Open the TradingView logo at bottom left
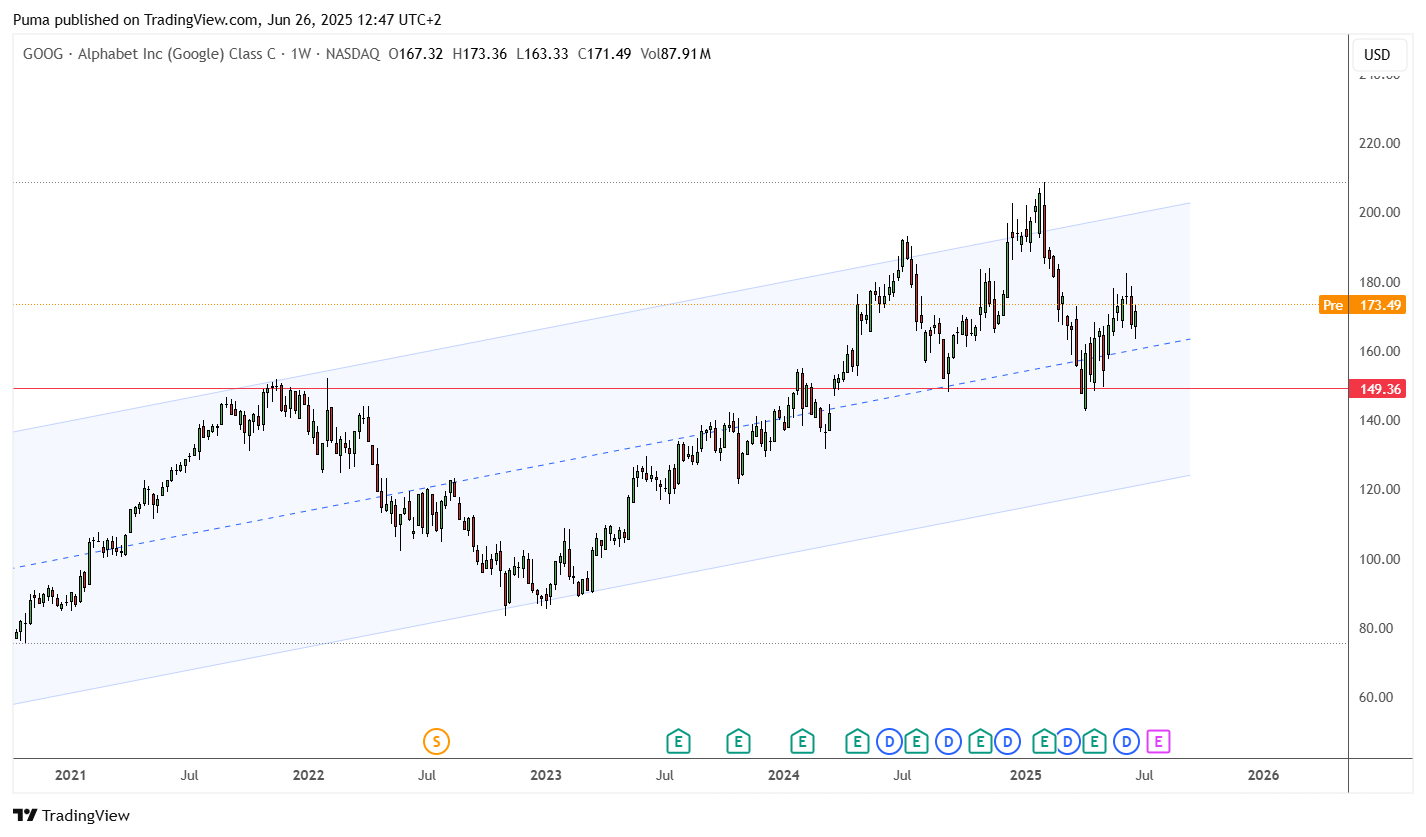This screenshot has height=837, width=1426. coord(72,815)
